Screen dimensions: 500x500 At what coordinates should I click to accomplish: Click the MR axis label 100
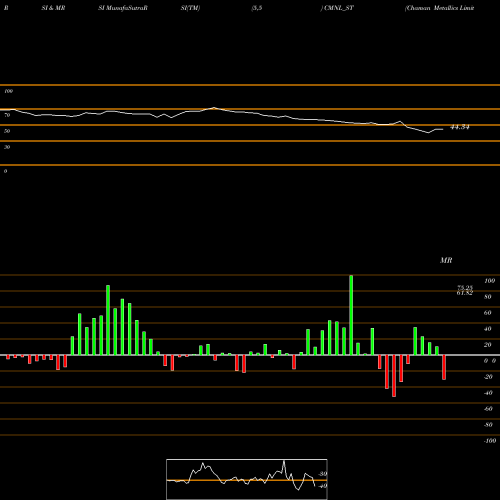coord(490,281)
